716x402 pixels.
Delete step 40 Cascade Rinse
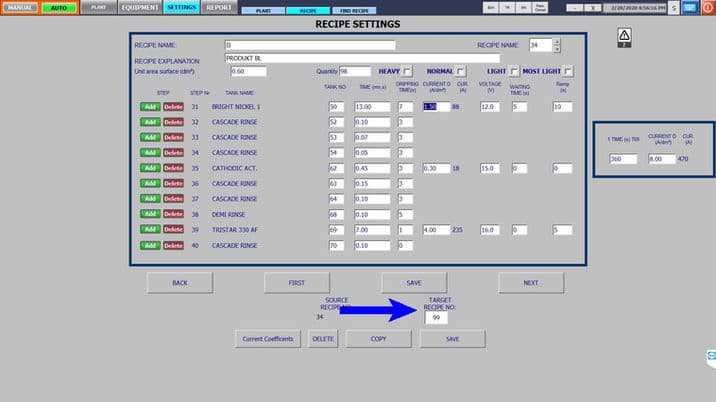click(x=173, y=245)
